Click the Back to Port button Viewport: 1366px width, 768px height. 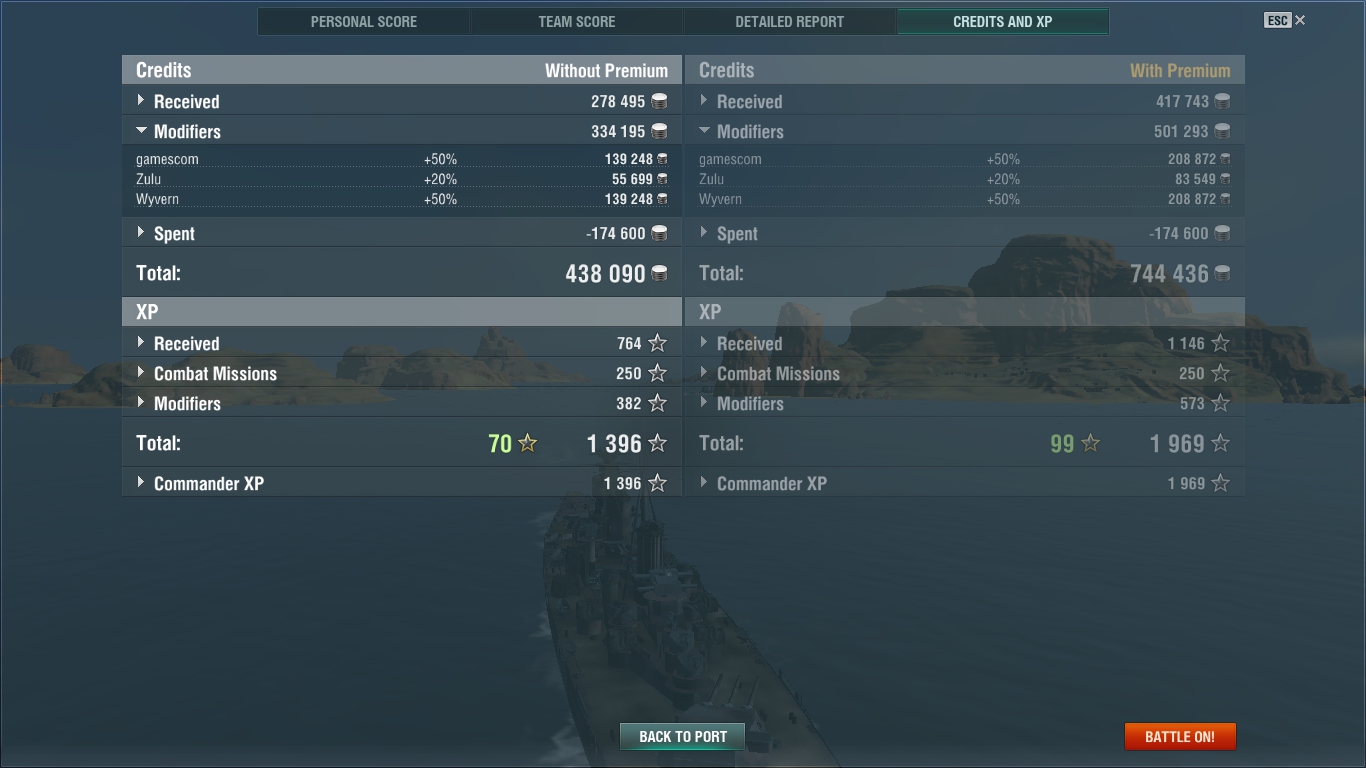pos(683,736)
